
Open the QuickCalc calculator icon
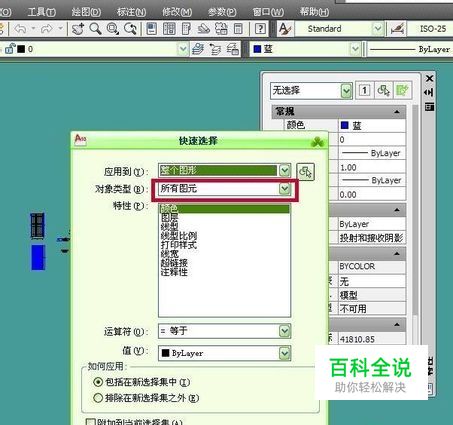point(238,29)
